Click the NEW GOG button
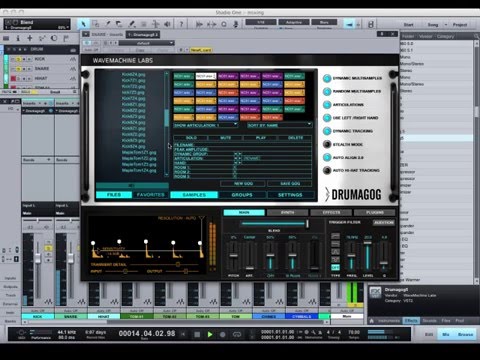The image size is (480, 360). (243, 183)
